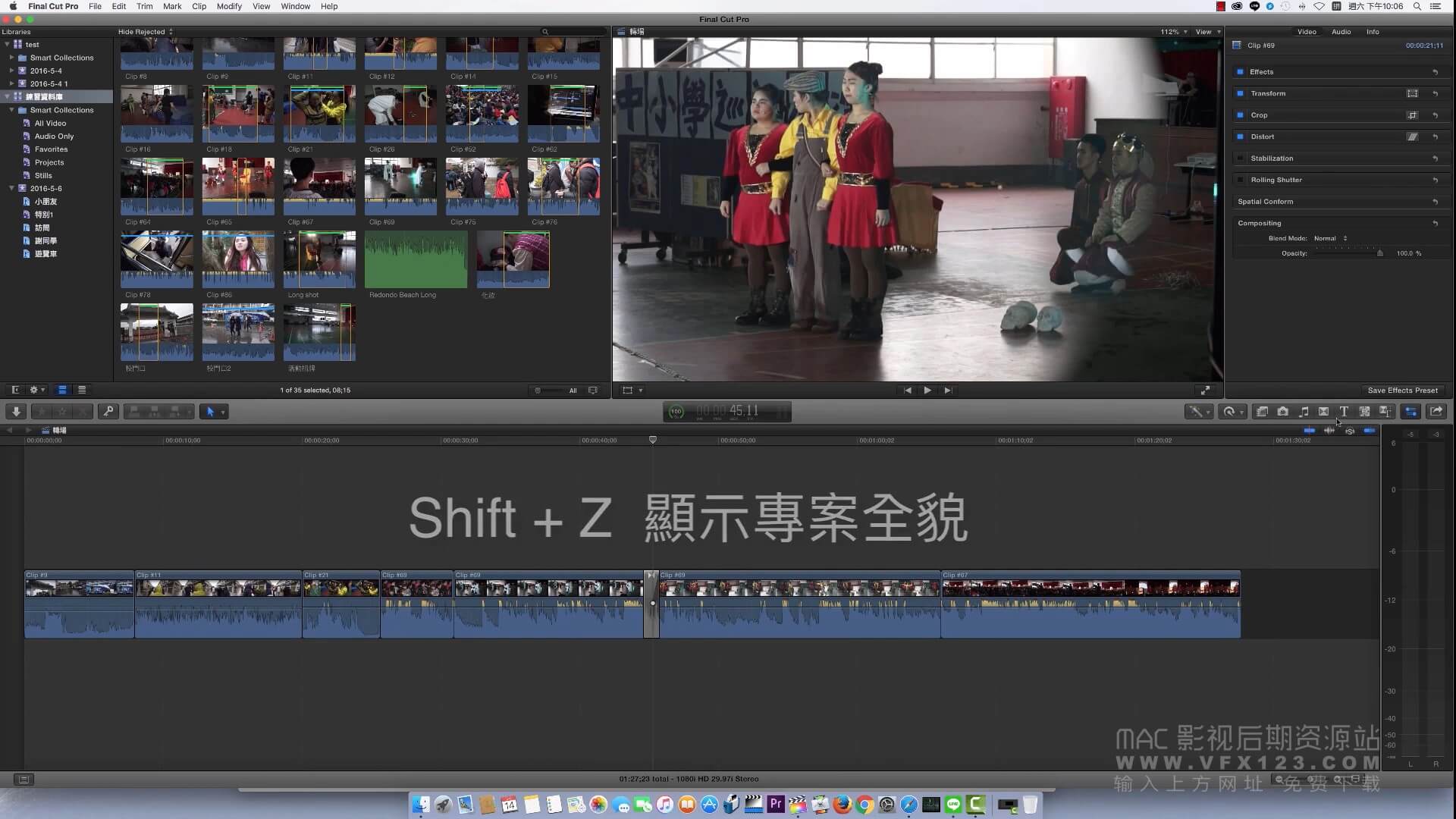This screenshot has height=819, width=1456.
Task: Switch inspector to Info tab
Action: [x=1373, y=32]
